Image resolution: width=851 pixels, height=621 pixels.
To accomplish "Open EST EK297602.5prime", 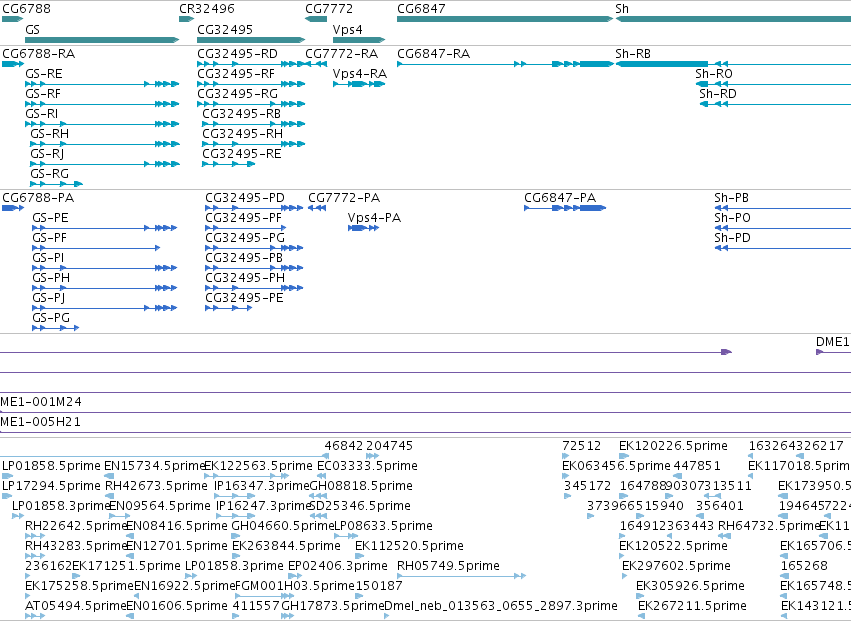I will click(676, 566).
